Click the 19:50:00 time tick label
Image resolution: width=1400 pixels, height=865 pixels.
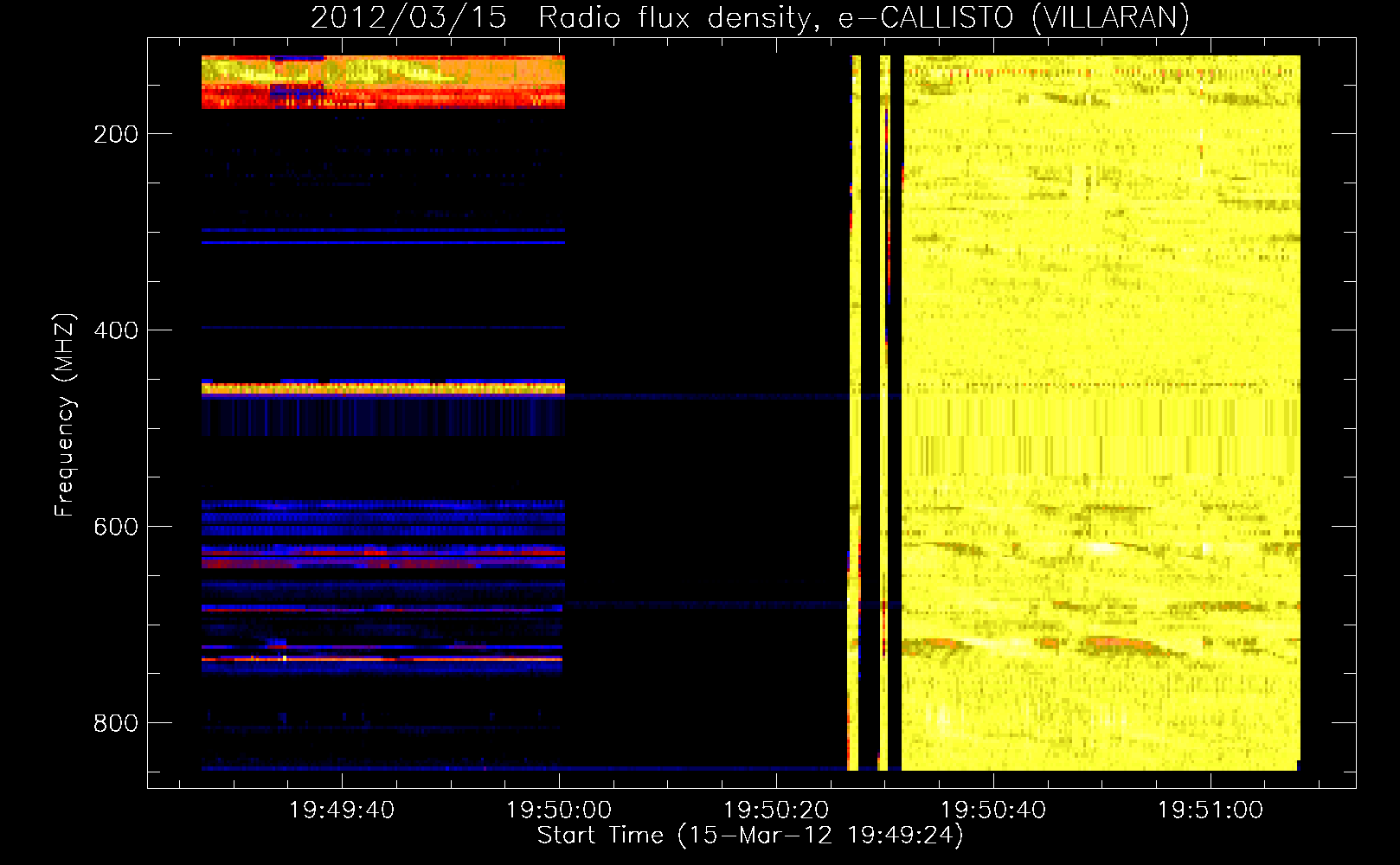(559, 811)
